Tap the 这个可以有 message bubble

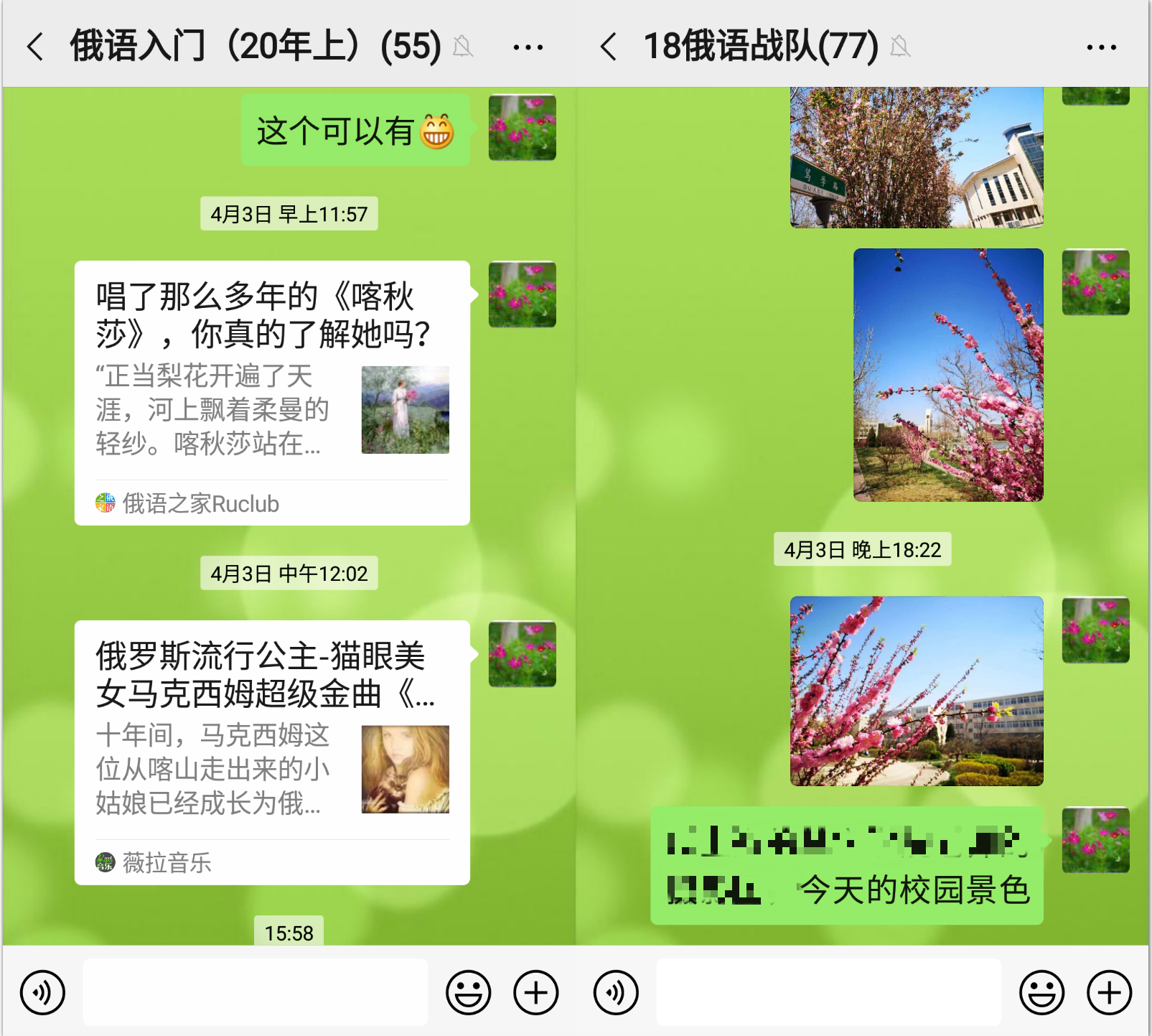[x=355, y=131]
